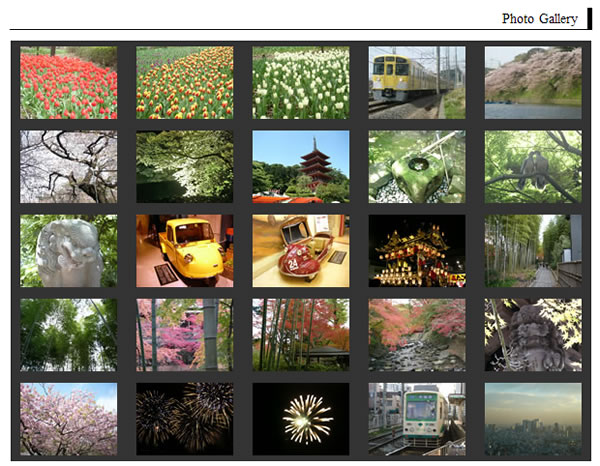
Task: Open the green tram photo
Action: click(416, 419)
